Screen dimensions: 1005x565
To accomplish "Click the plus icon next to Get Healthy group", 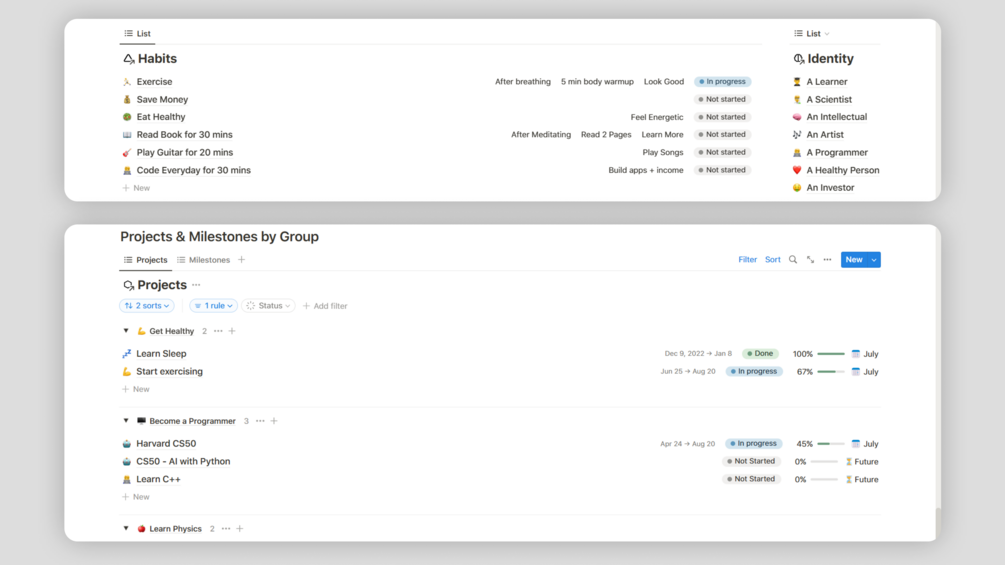I will pos(232,331).
